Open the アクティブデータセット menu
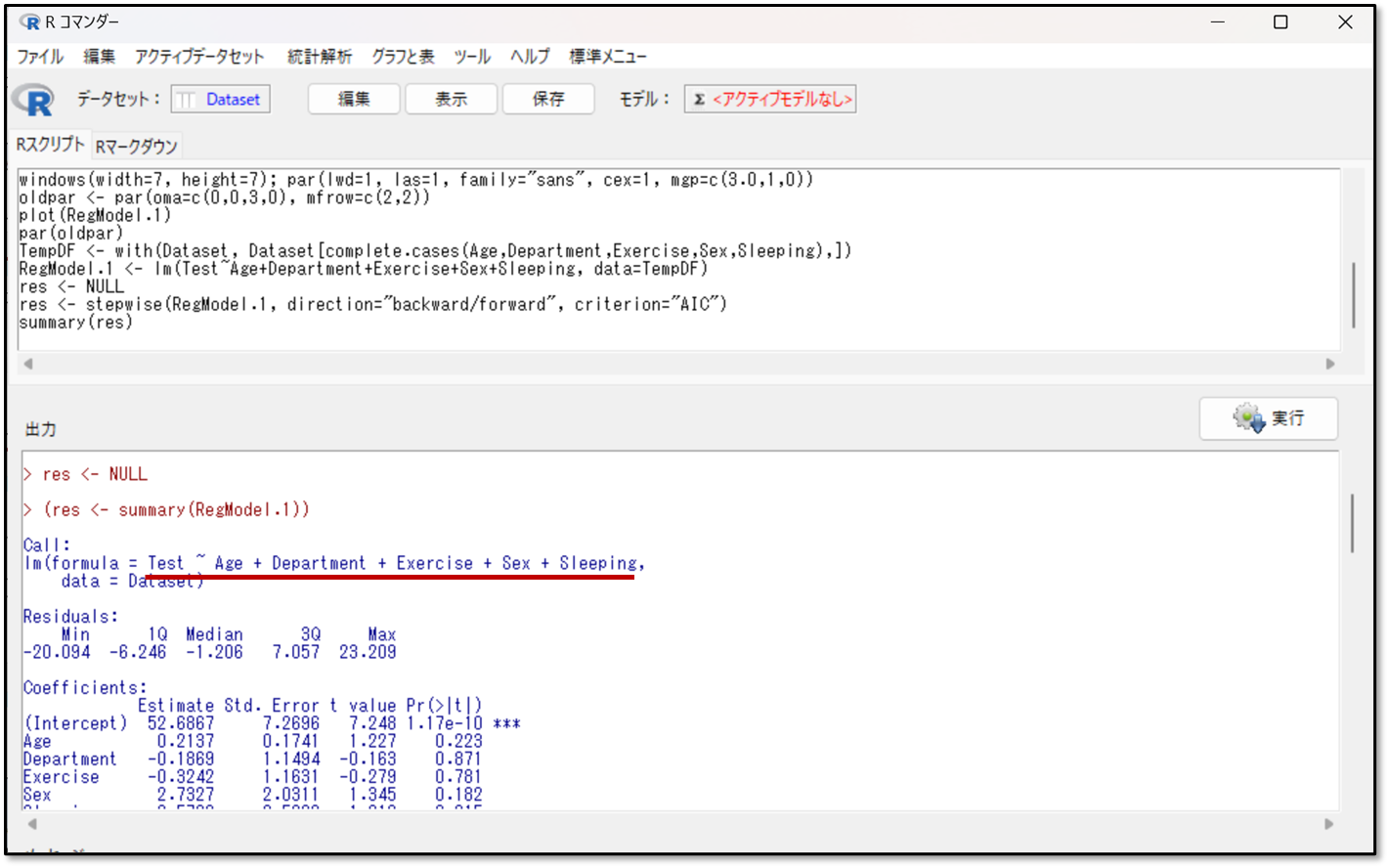Viewport: 1389px width, 868px height. [x=199, y=57]
